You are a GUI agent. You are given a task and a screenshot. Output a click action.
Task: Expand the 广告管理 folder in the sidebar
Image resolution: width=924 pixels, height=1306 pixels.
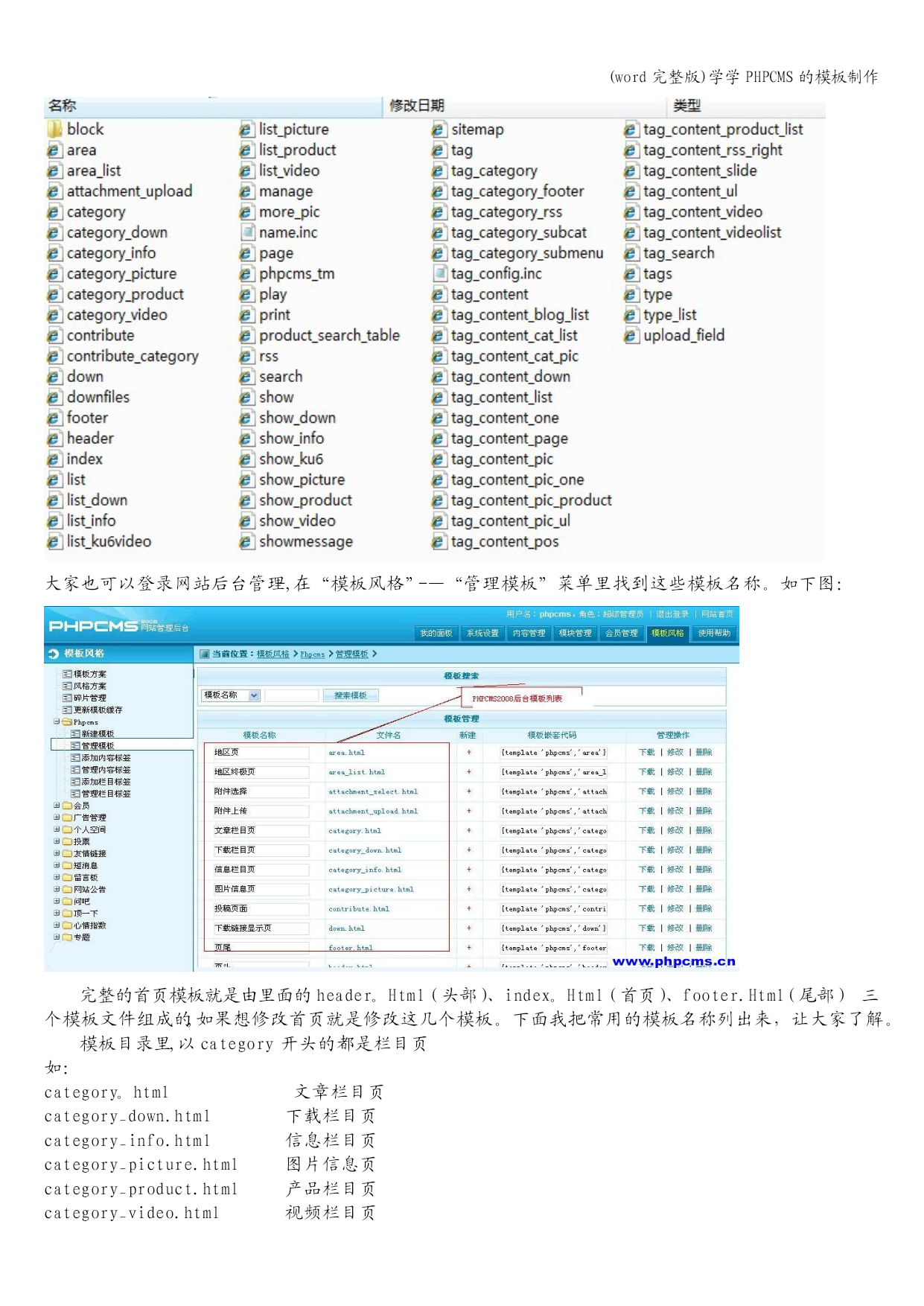coord(57,818)
